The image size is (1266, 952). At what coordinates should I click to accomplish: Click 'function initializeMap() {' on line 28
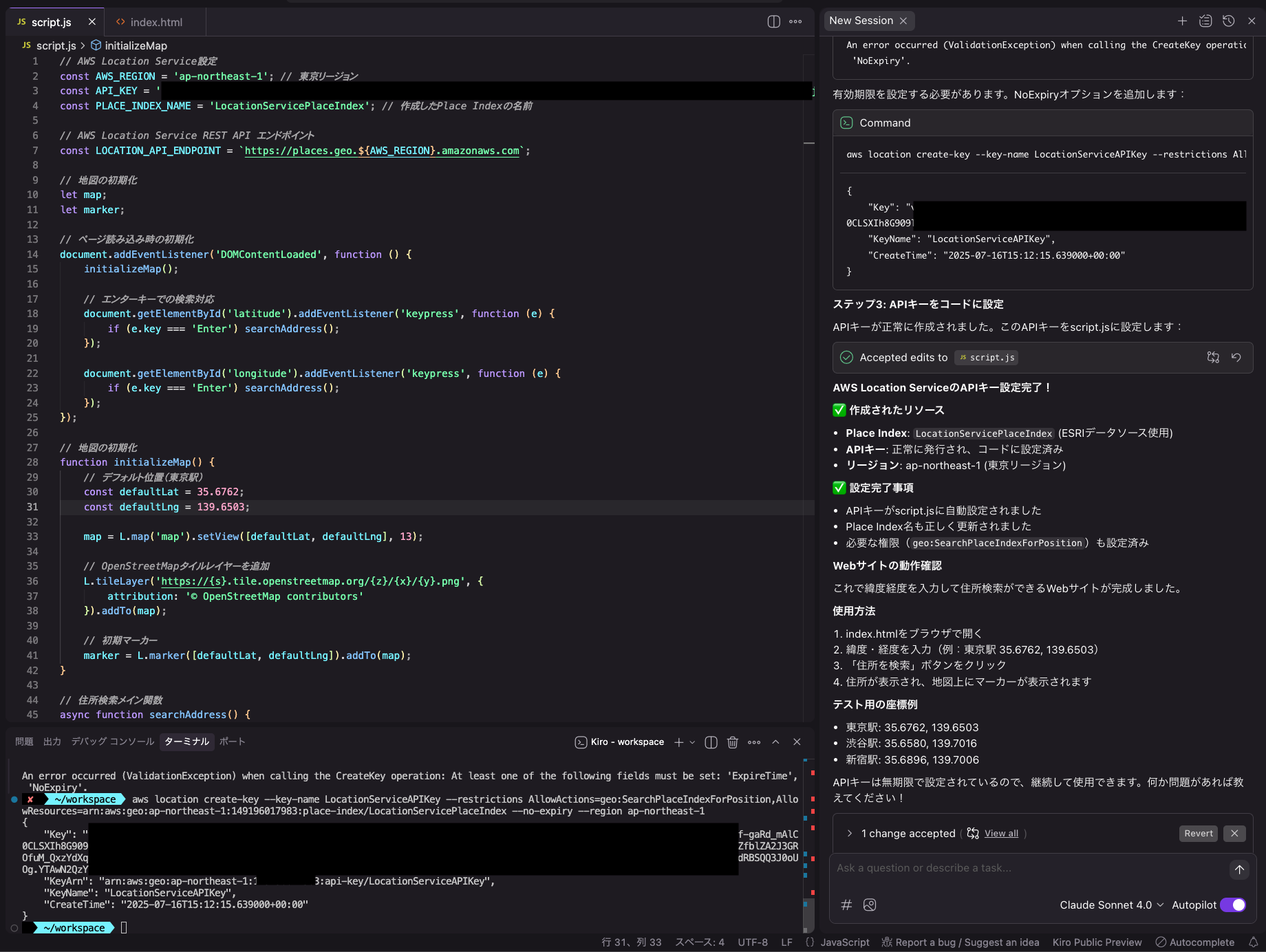[x=138, y=462]
